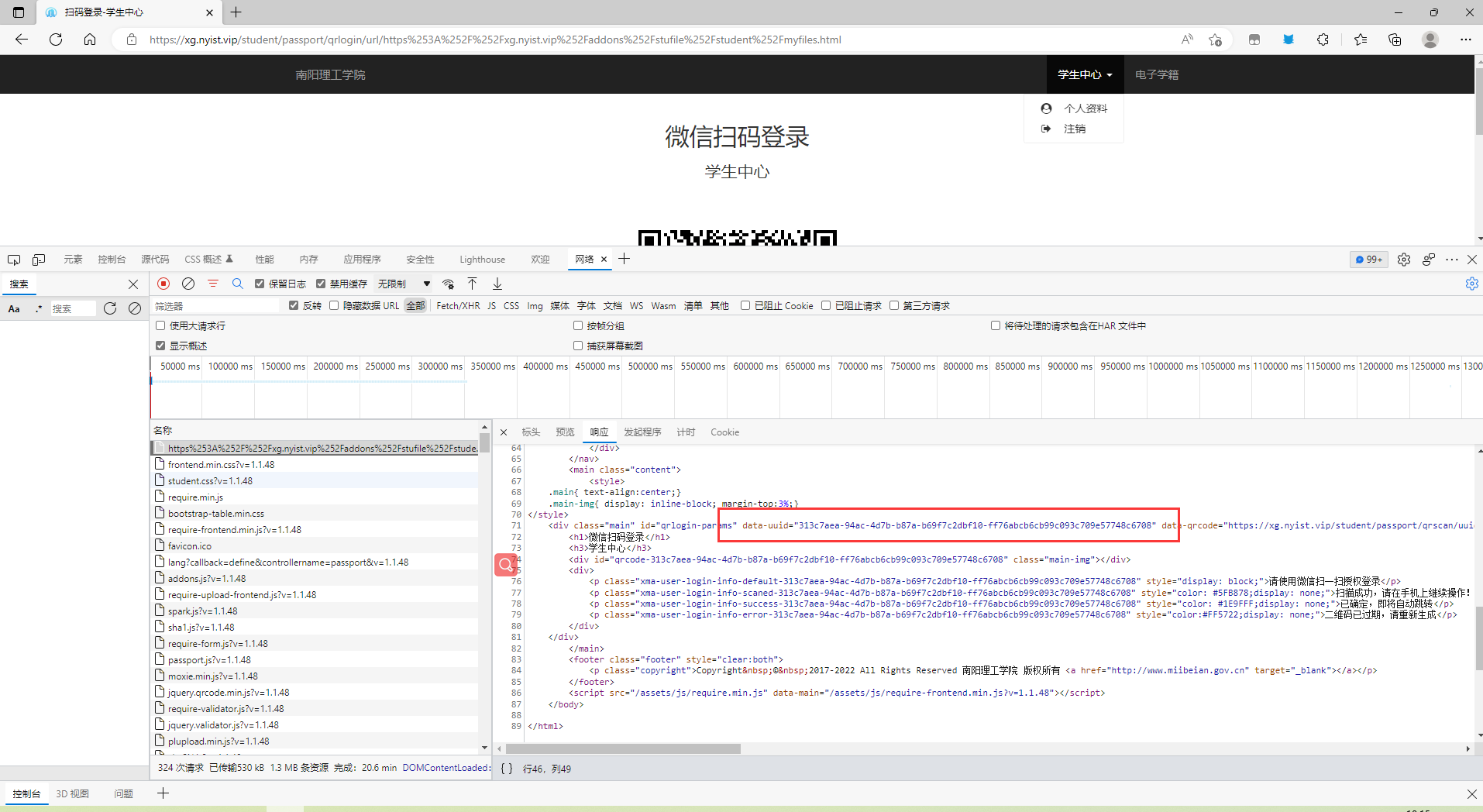Open network search with magnifier icon

[238, 284]
